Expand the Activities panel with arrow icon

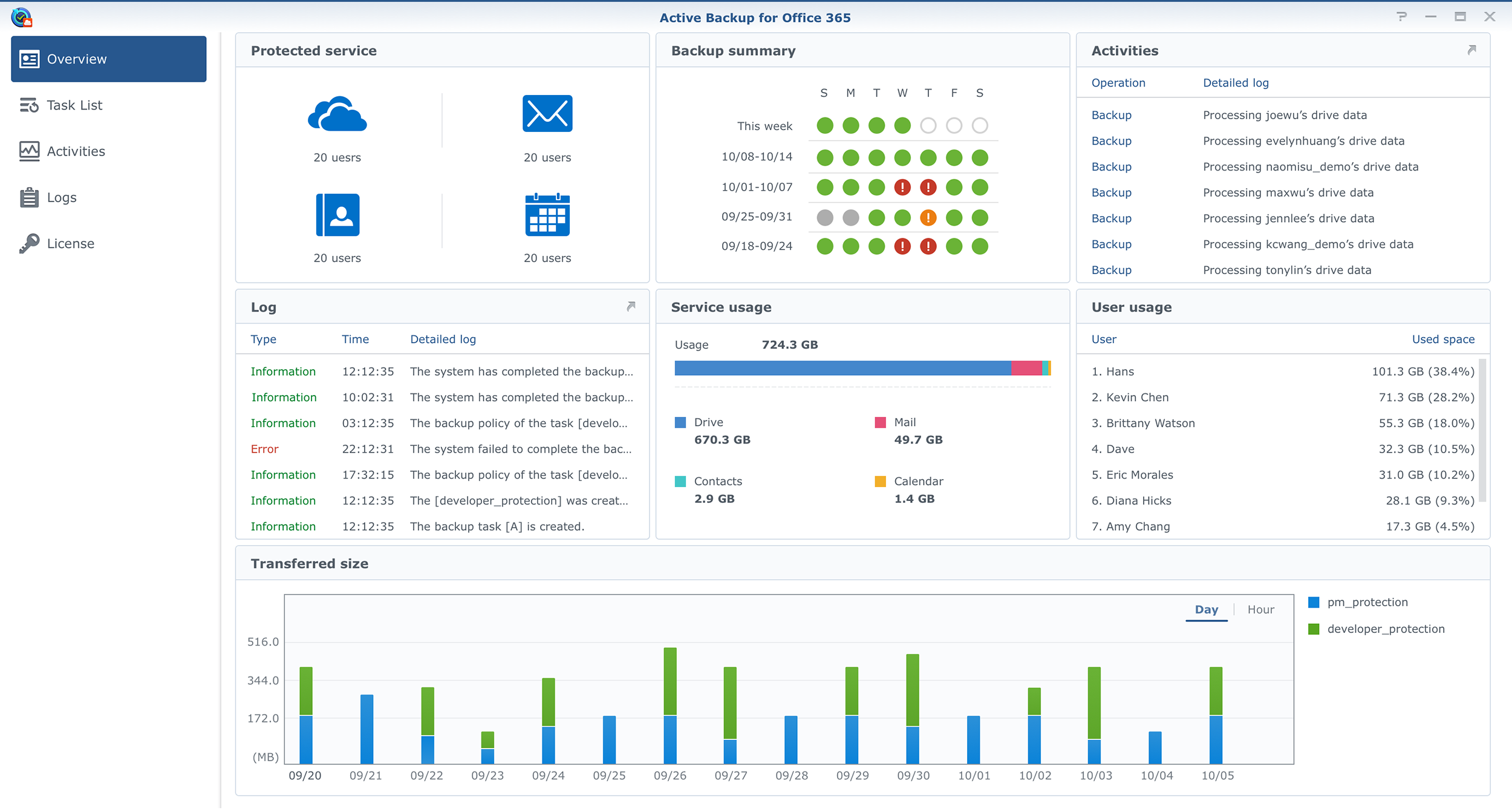[1471, 50]
